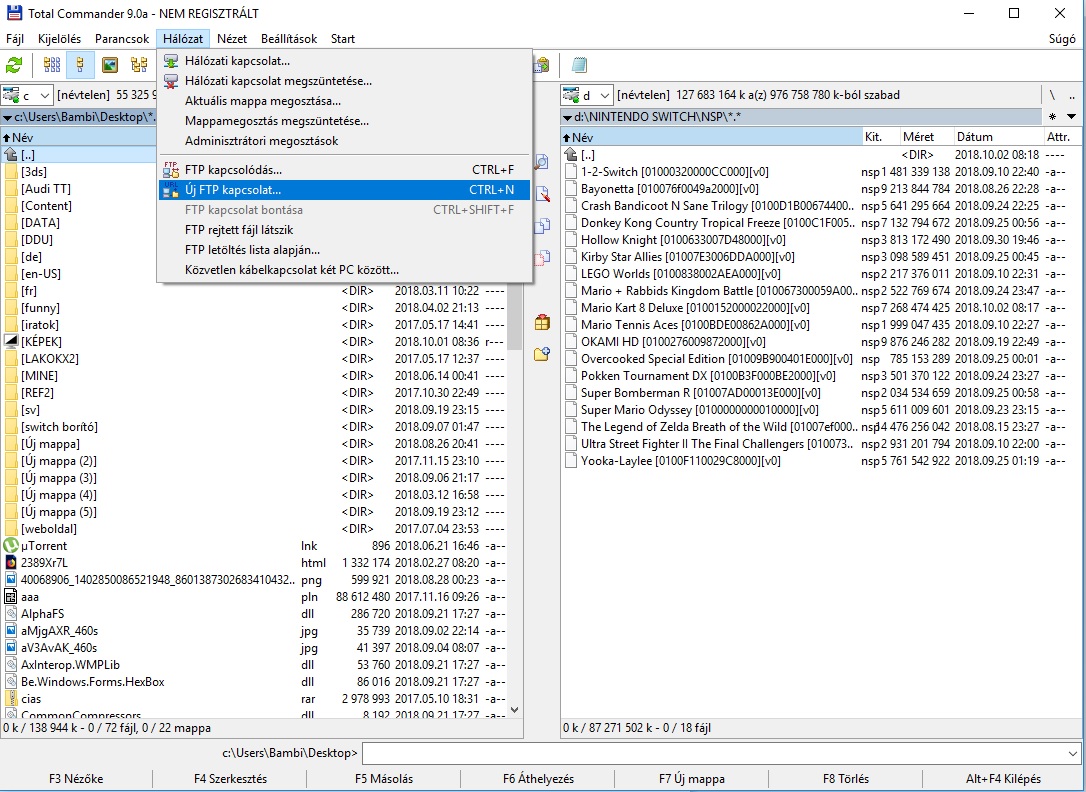The width and height of the screenshot is (1086, 792).
Task: Click the µTorrent shortcut icon
Action: 10,546
